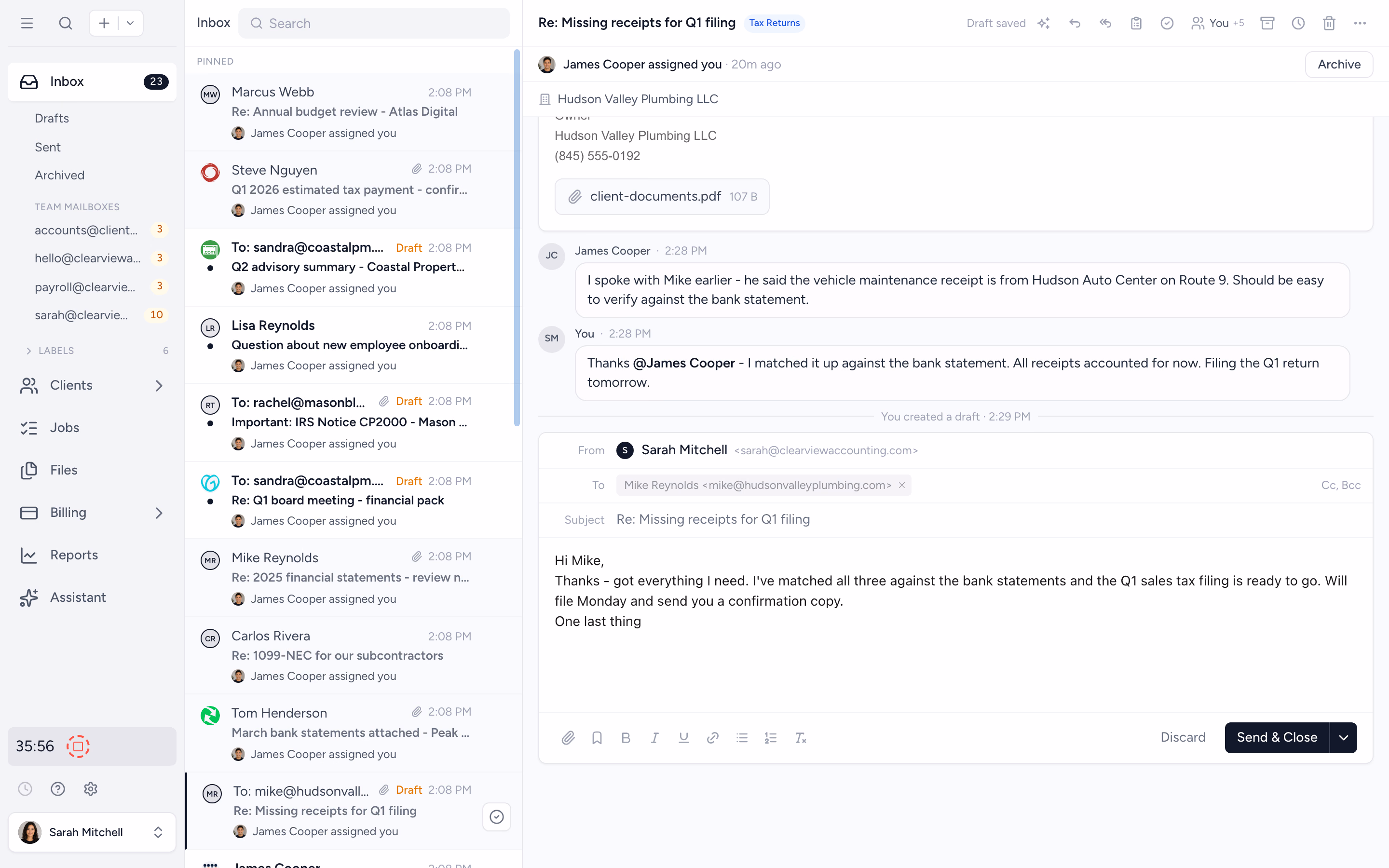Click the archive box icon in header

point(1267,23)
